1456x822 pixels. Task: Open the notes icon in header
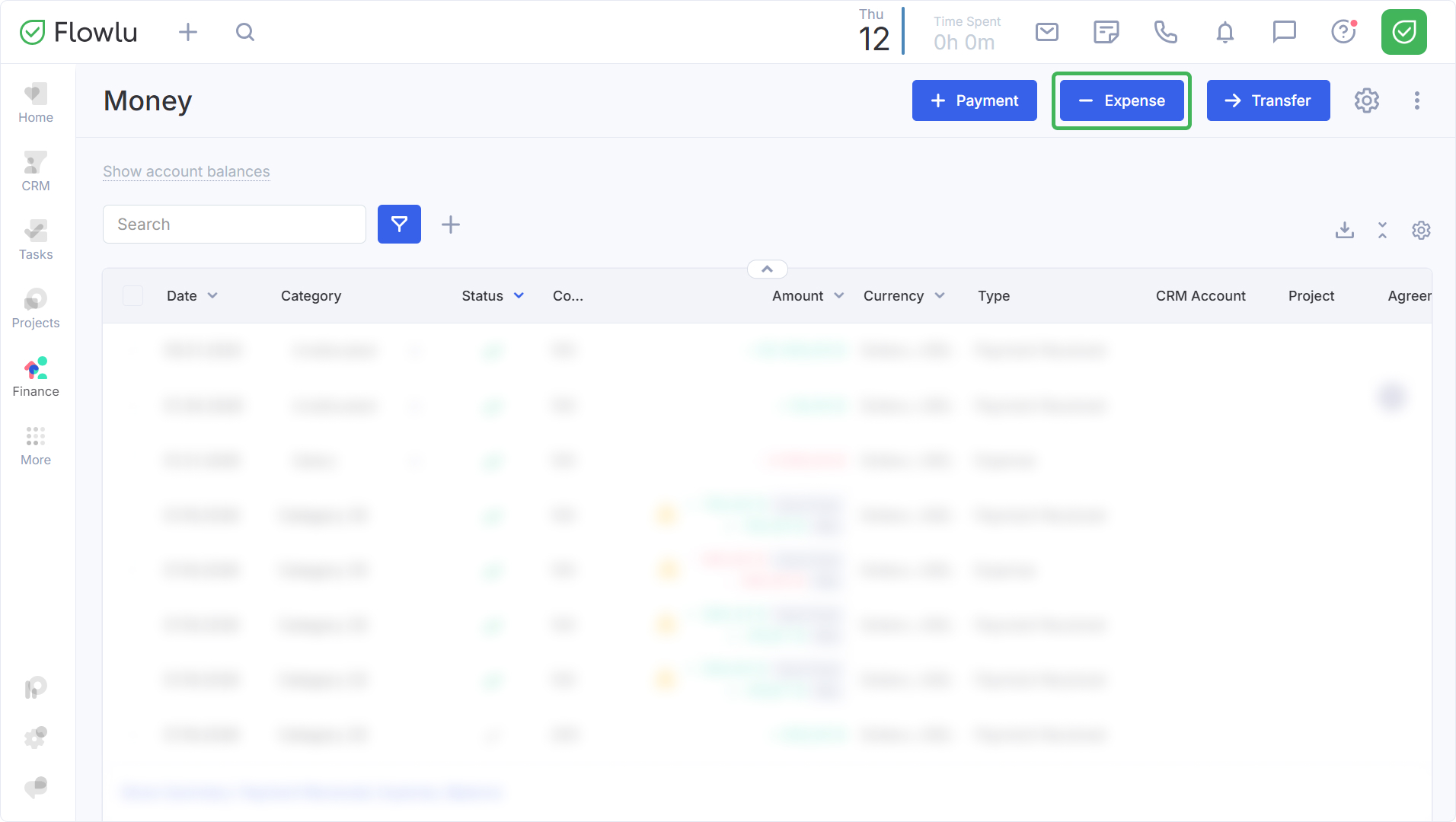point(1106,32)
